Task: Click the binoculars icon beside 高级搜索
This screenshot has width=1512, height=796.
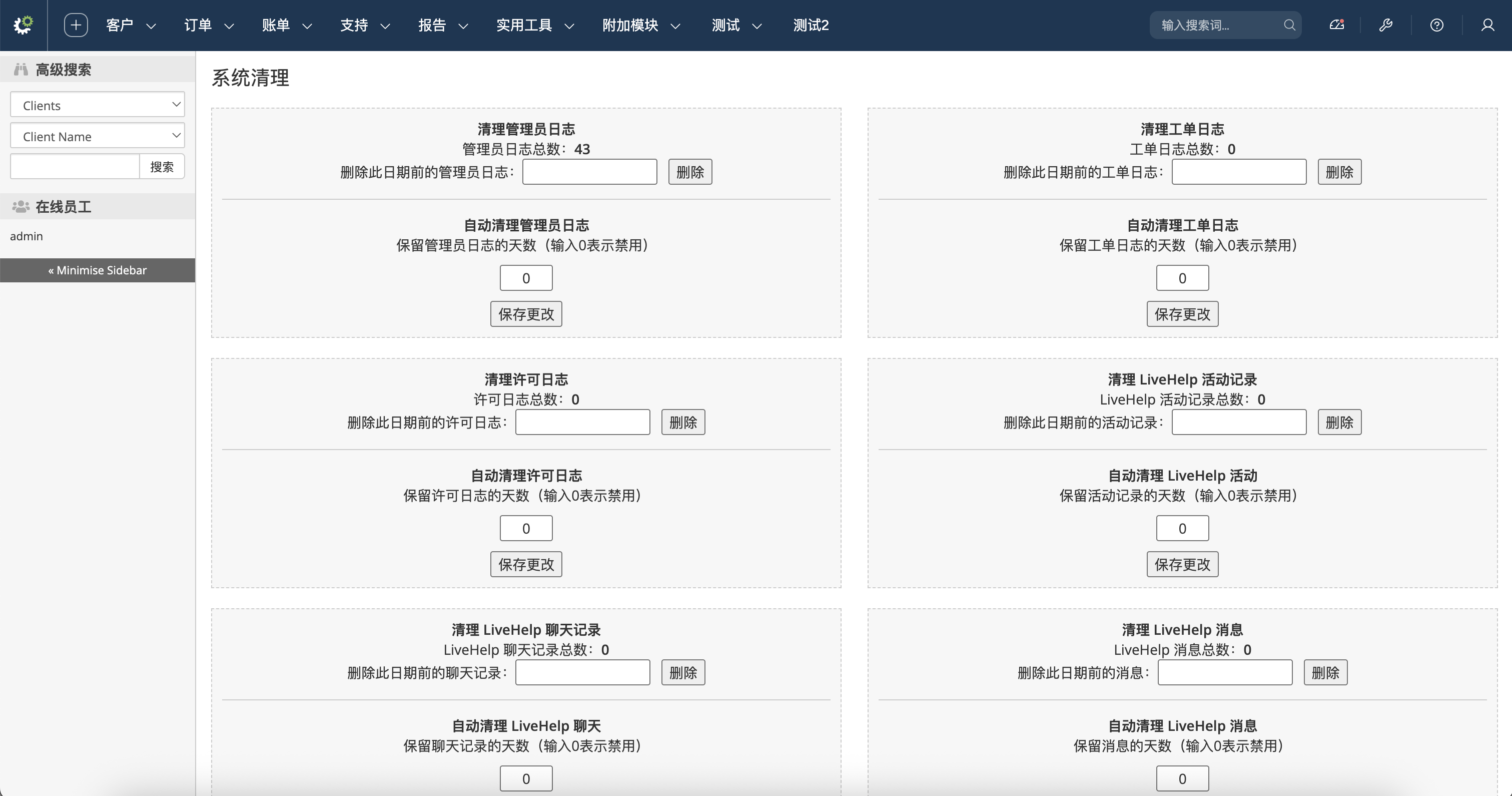Action: (21, 69)
